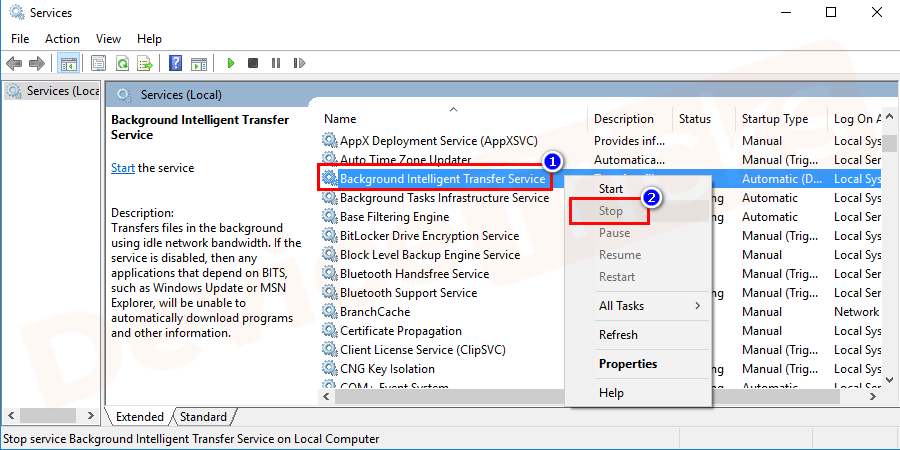
Task: Open the blue Help toolbar icon
Action: tap(176, 63)
